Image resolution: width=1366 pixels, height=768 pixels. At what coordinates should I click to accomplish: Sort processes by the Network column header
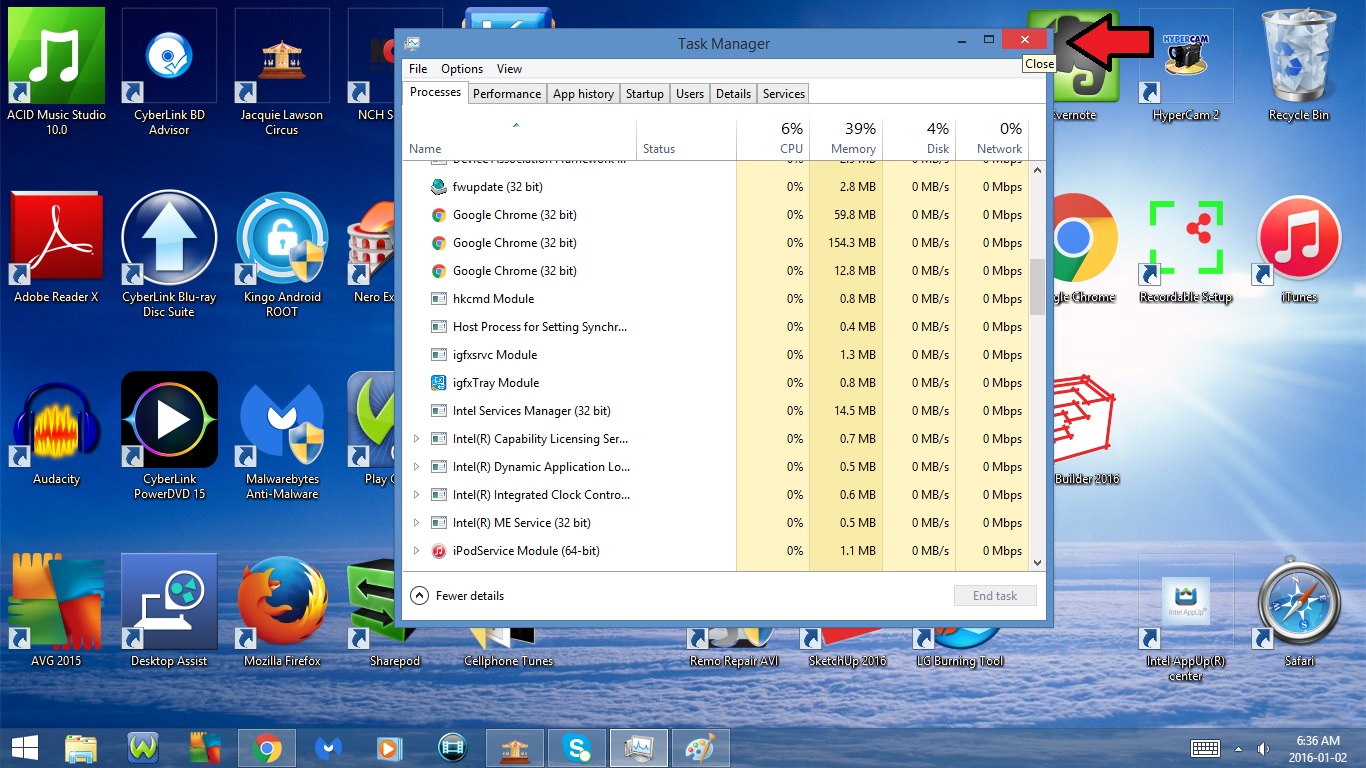992,139
